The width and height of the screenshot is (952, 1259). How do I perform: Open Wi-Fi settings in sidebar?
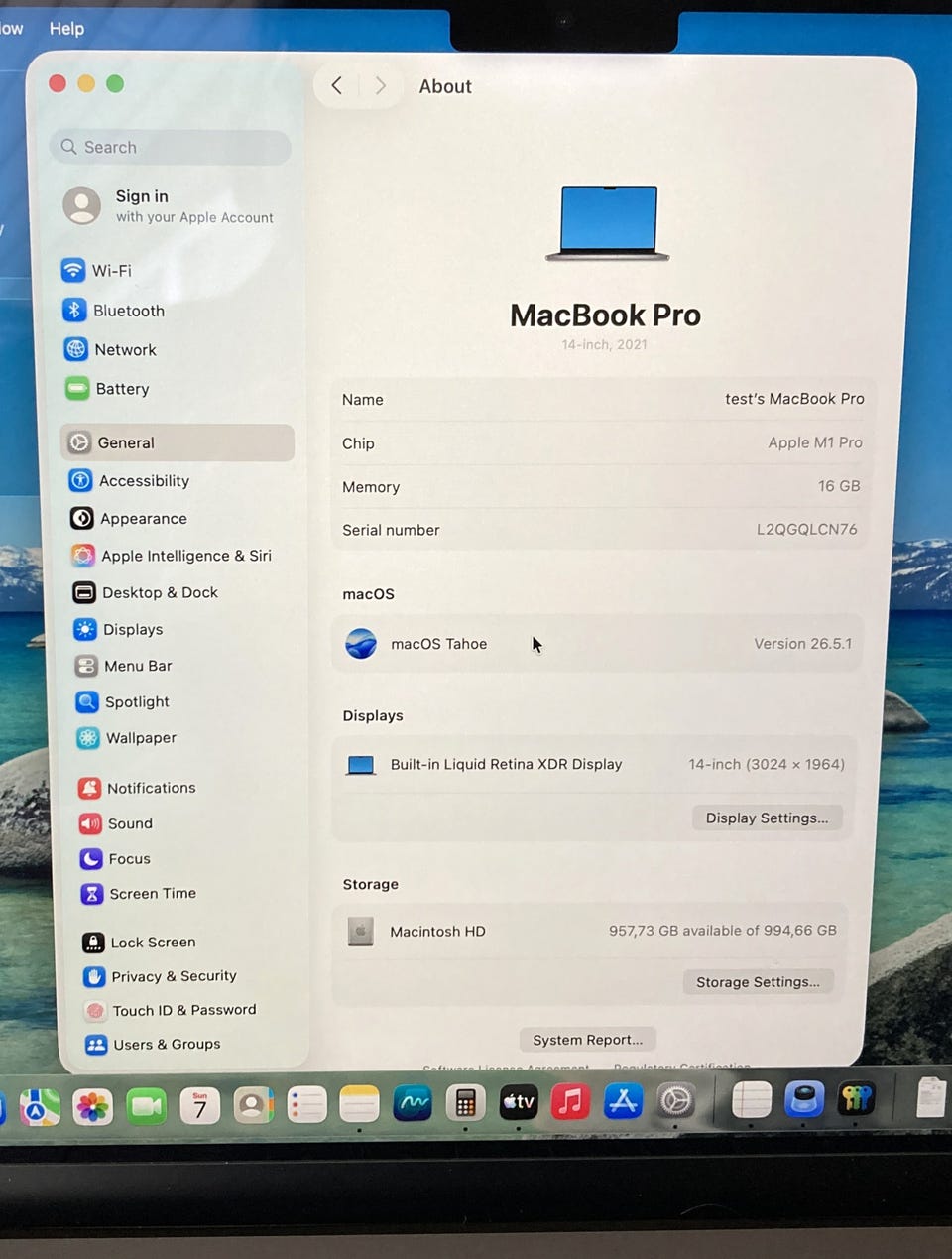coord(97,270)
